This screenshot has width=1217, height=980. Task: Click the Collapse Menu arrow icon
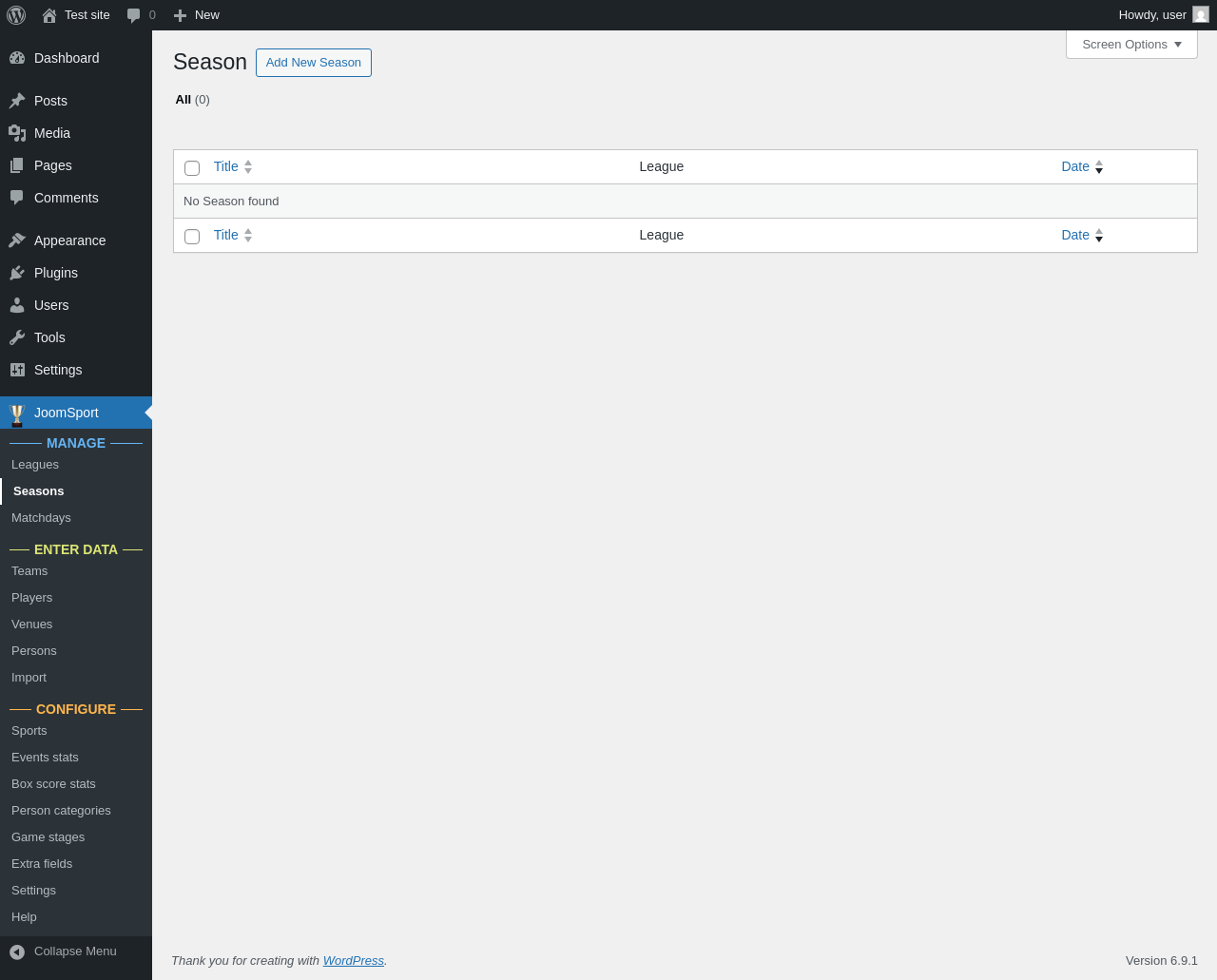point(17,951)
